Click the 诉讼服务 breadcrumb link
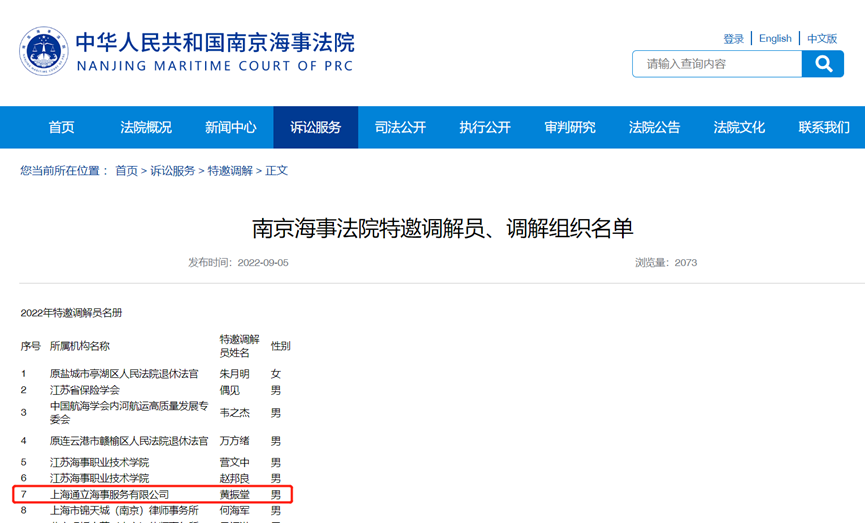Viewport: 865px width, 523px height. [172, 171]
